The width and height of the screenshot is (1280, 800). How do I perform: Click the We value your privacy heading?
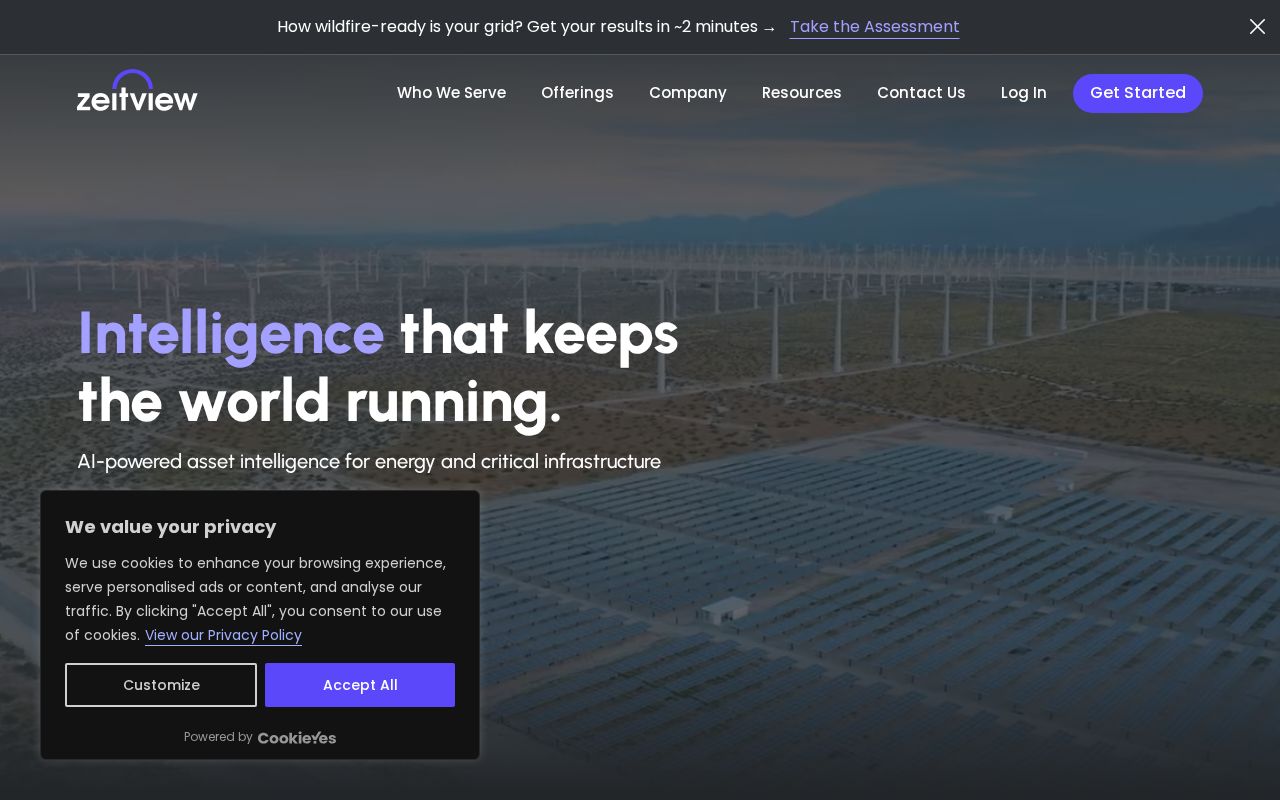[171, 527]
